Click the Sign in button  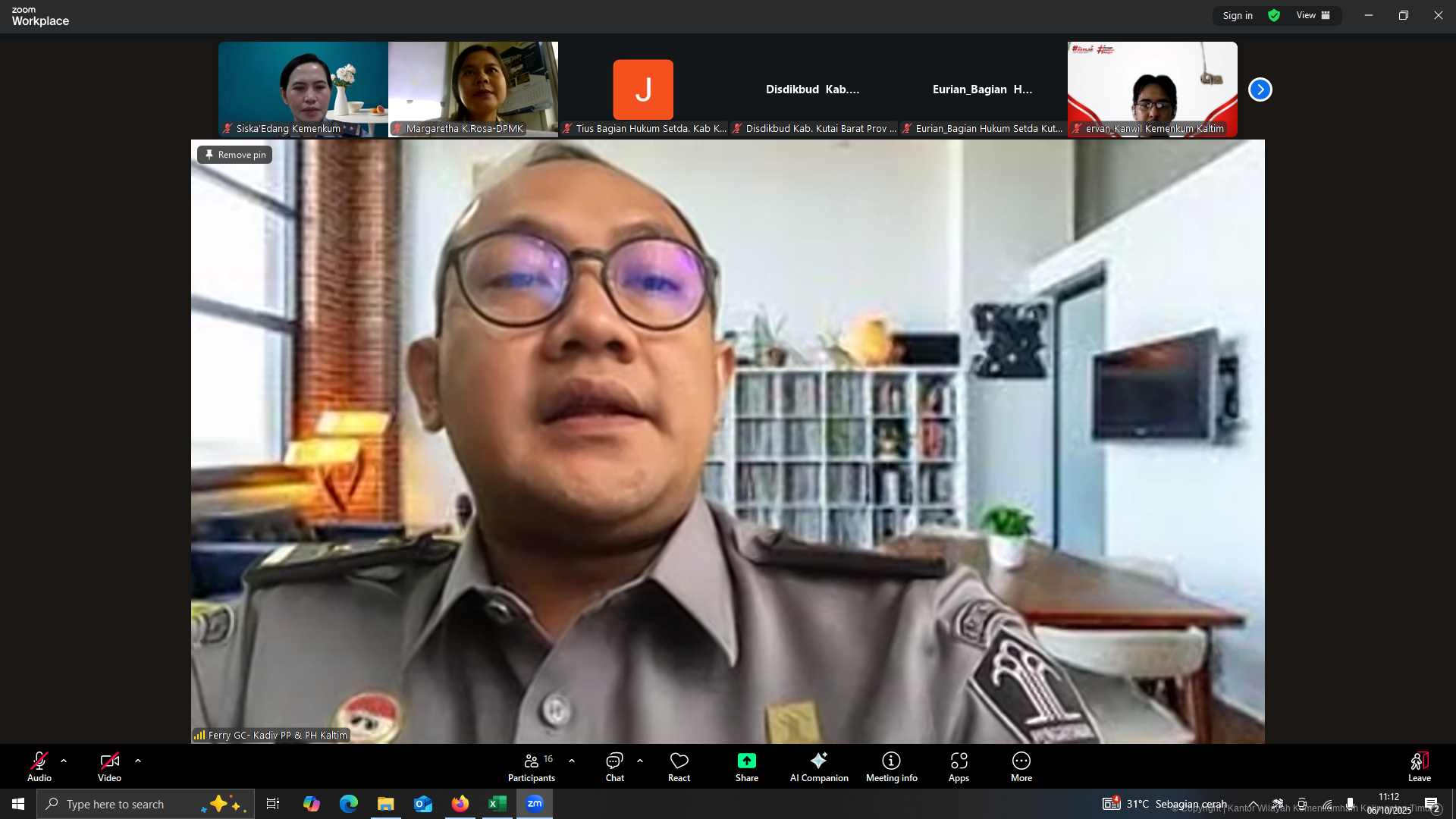pyautogui.click(x=1238, y=15)
